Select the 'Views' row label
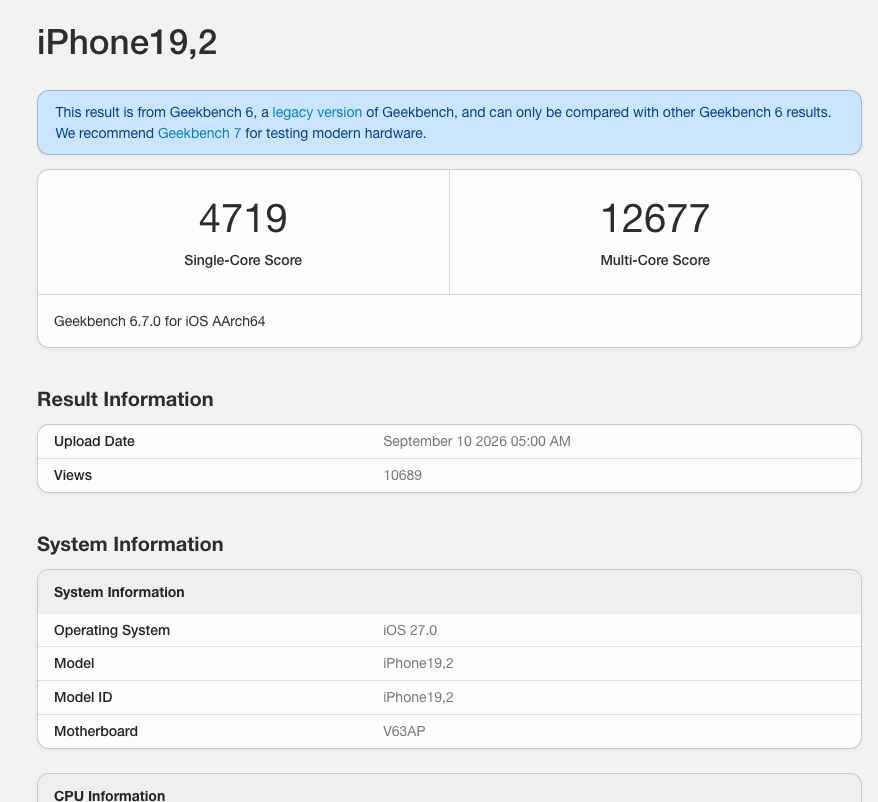Image resolution: width=878 pixels, height=802 pixels. (x=73, y=475)
